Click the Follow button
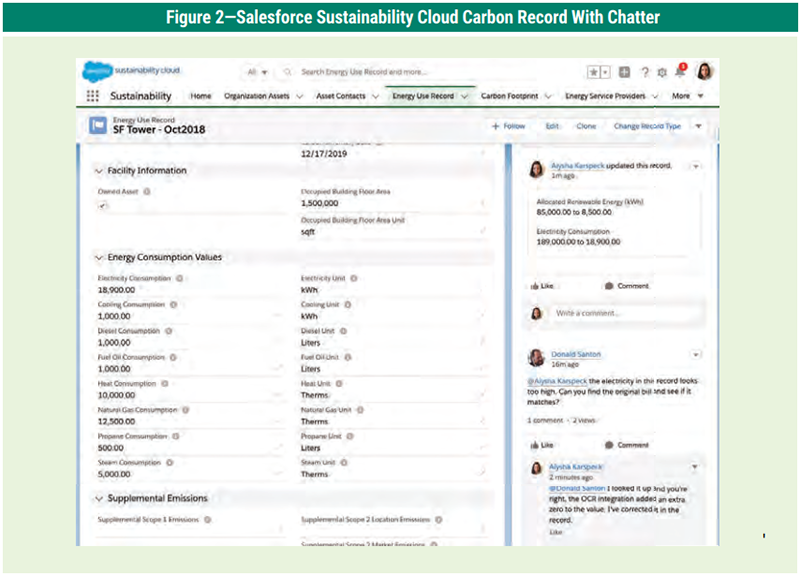This screenshot has width=800, height=576. [x=508, y=127]
